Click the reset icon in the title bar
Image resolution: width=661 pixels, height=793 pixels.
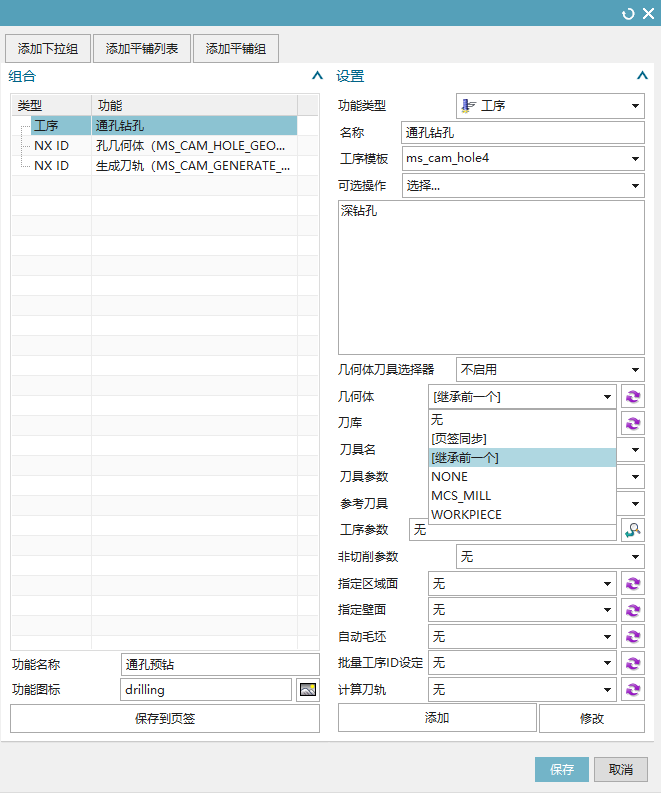(628, 14)
